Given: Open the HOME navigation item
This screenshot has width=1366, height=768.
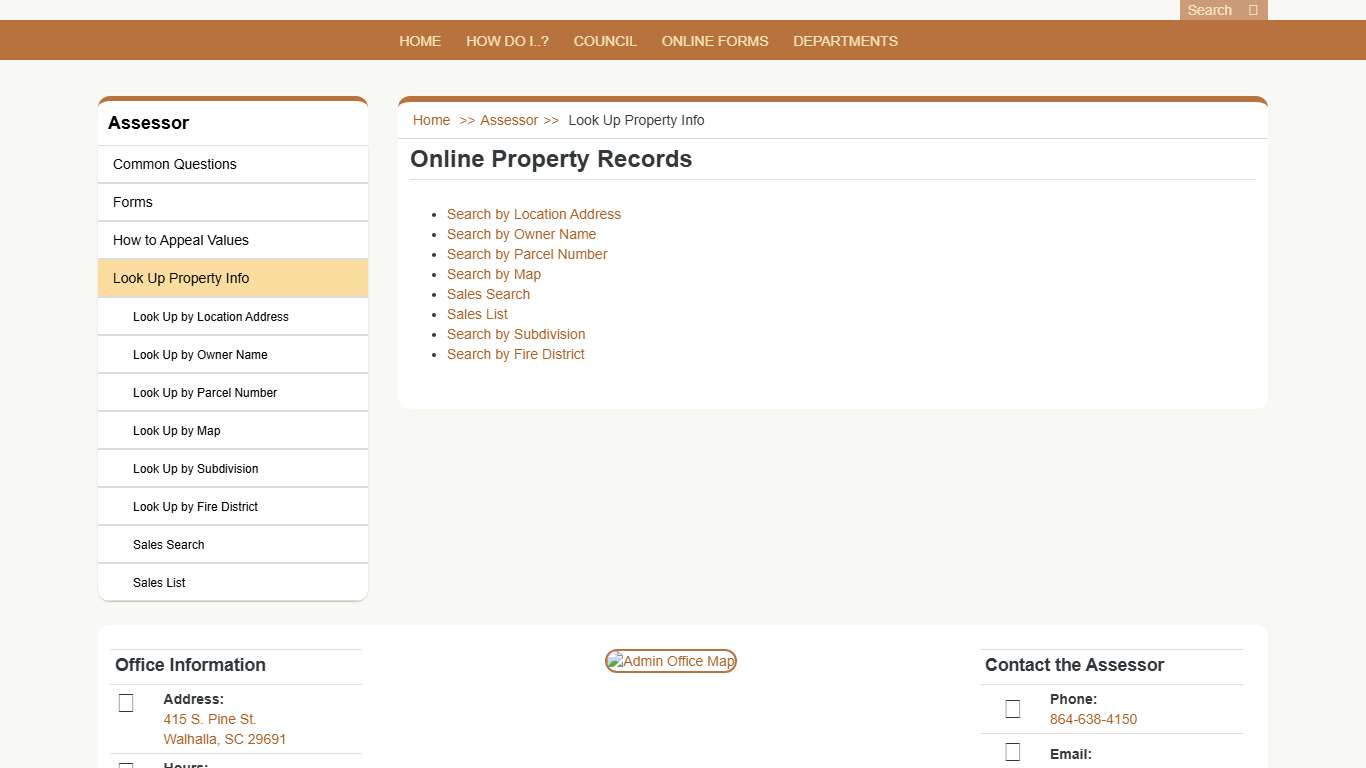Looking at the screenshot, I should pyautogui.click(x=420, y=41).
